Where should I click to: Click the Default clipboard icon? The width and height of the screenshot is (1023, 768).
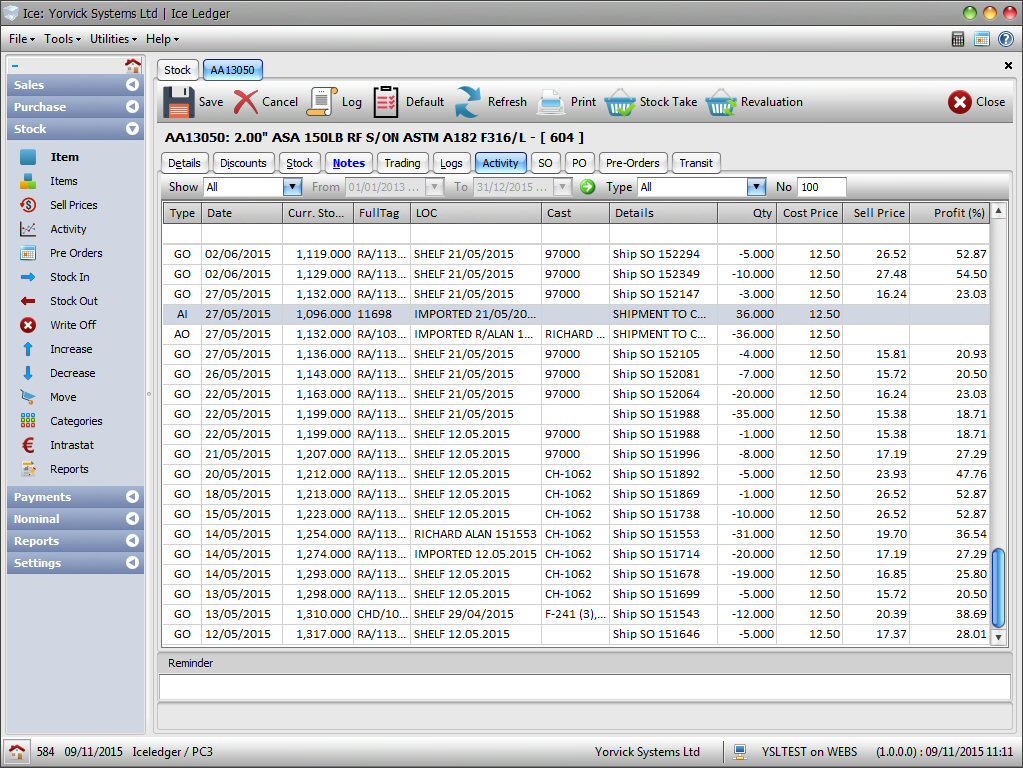coord(386,102)
